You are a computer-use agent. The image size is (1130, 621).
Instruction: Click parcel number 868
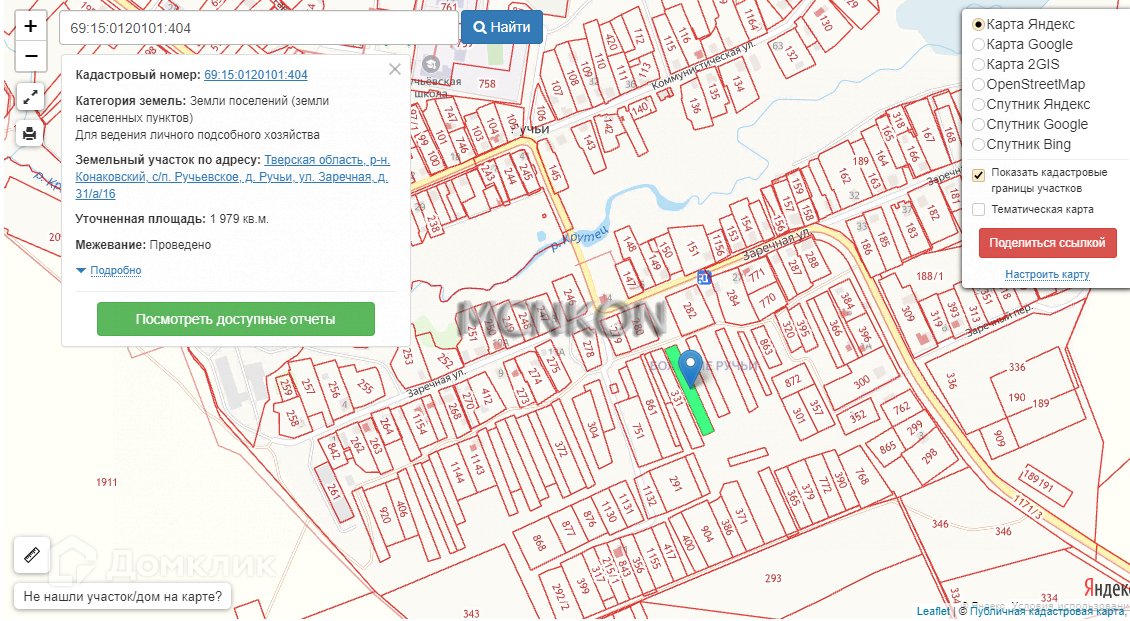(x=540, y=542)
